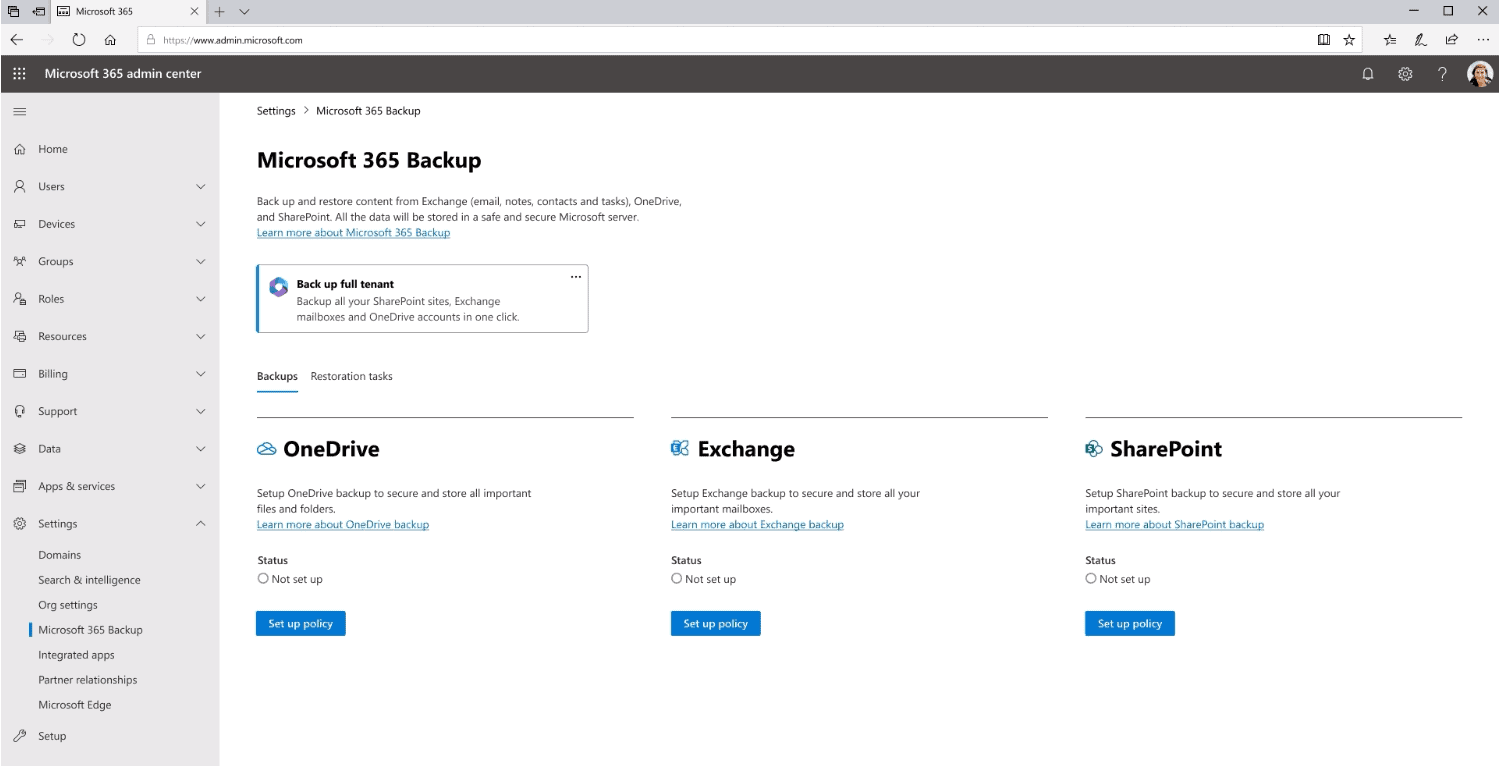1499x766 pixels.
Task: Click the Settings gear icon in sidebar
Action: click(x=19, y=524)
